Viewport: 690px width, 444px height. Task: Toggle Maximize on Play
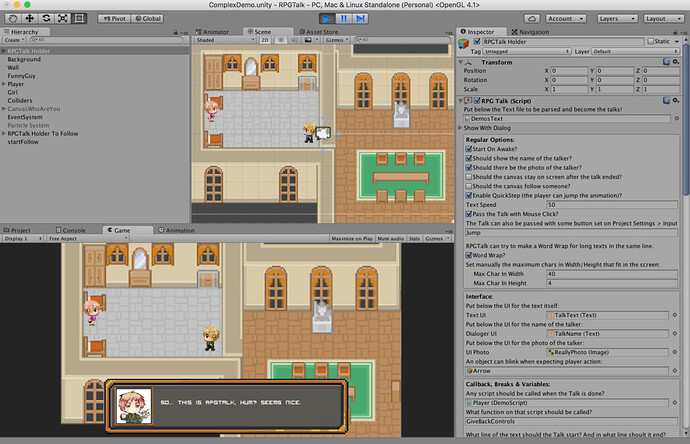[352, 239]
